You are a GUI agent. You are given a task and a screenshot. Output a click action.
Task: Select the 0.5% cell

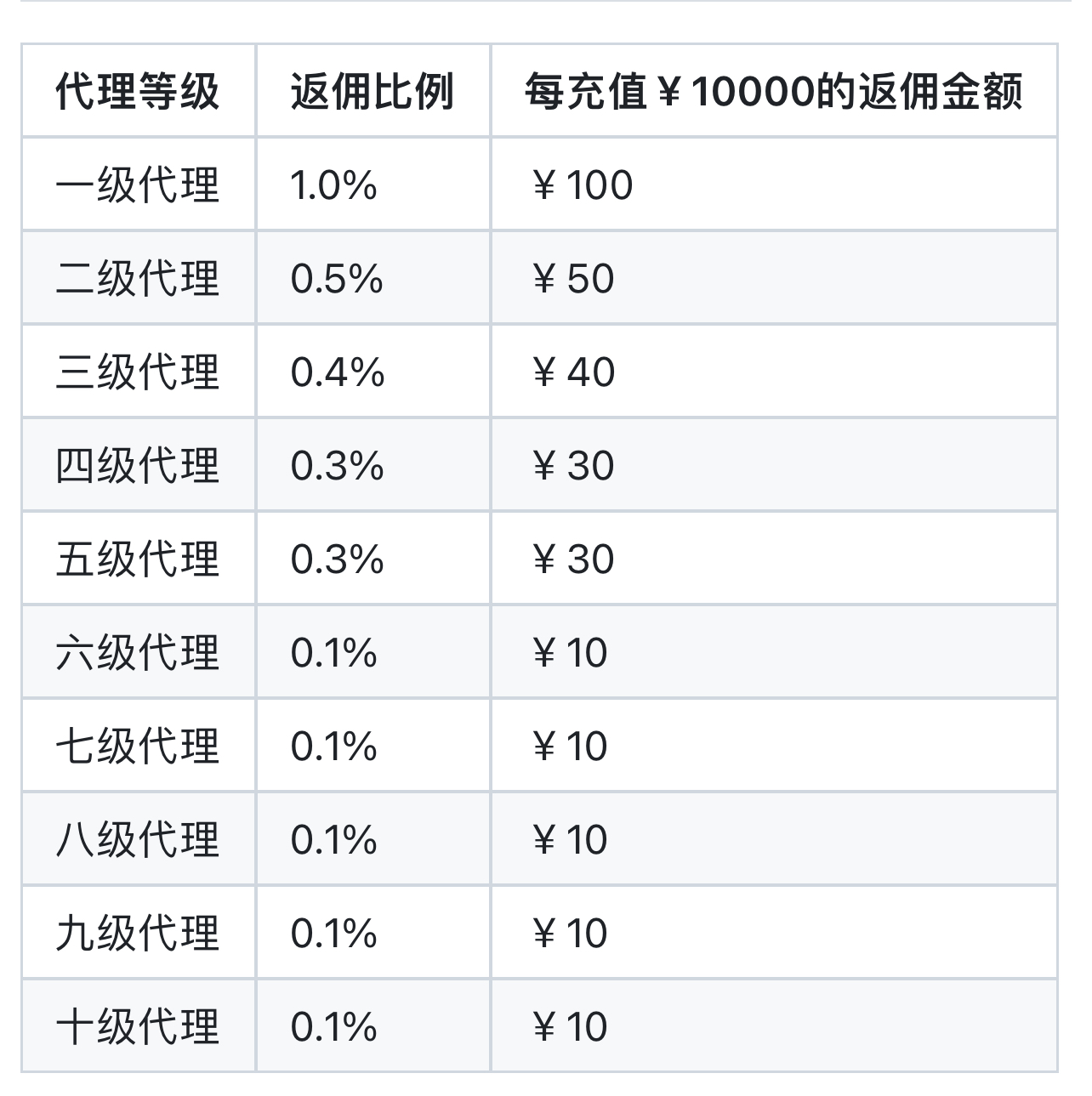(x=337, y=278)
